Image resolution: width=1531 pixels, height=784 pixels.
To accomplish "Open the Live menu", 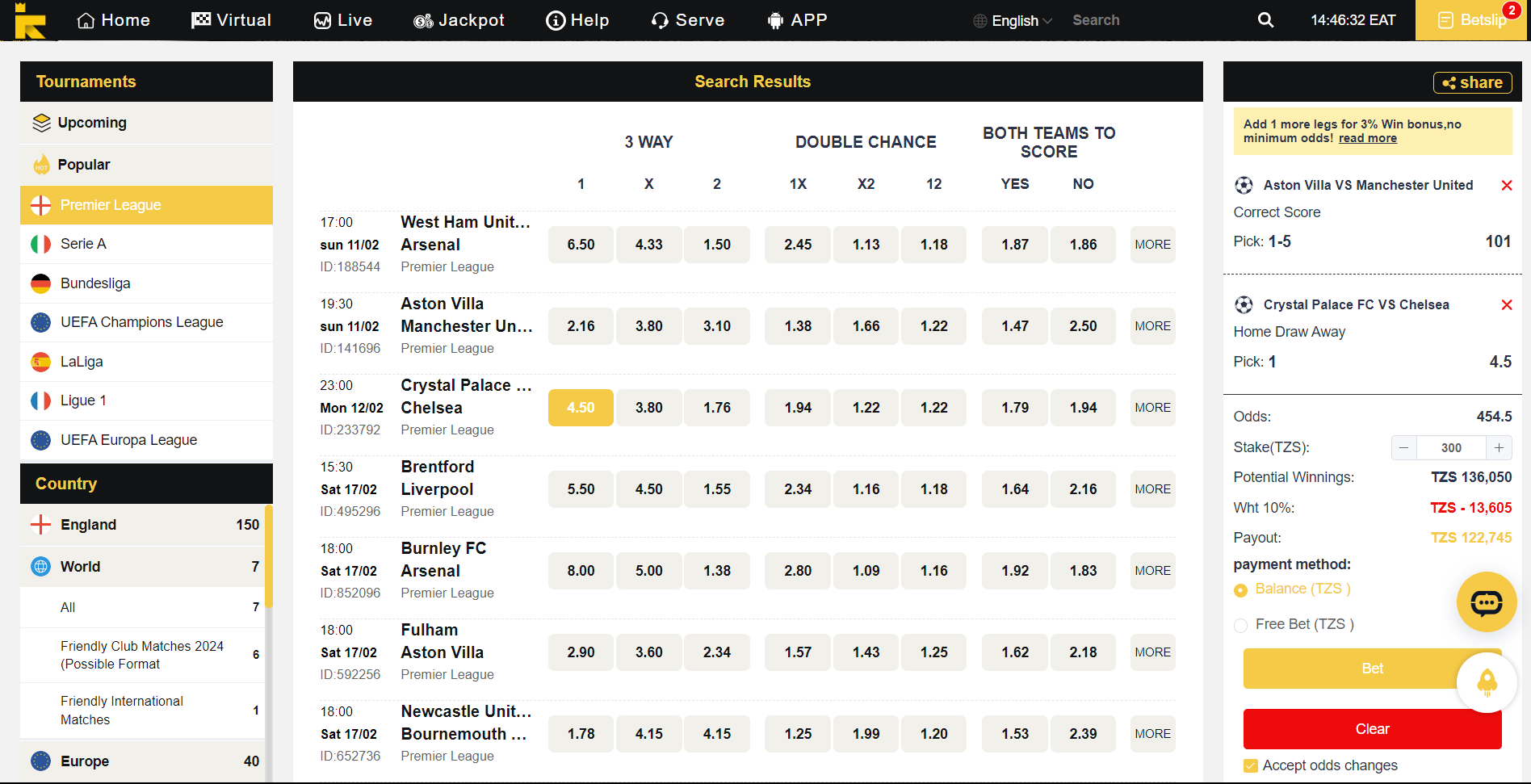I will [342, 20].
